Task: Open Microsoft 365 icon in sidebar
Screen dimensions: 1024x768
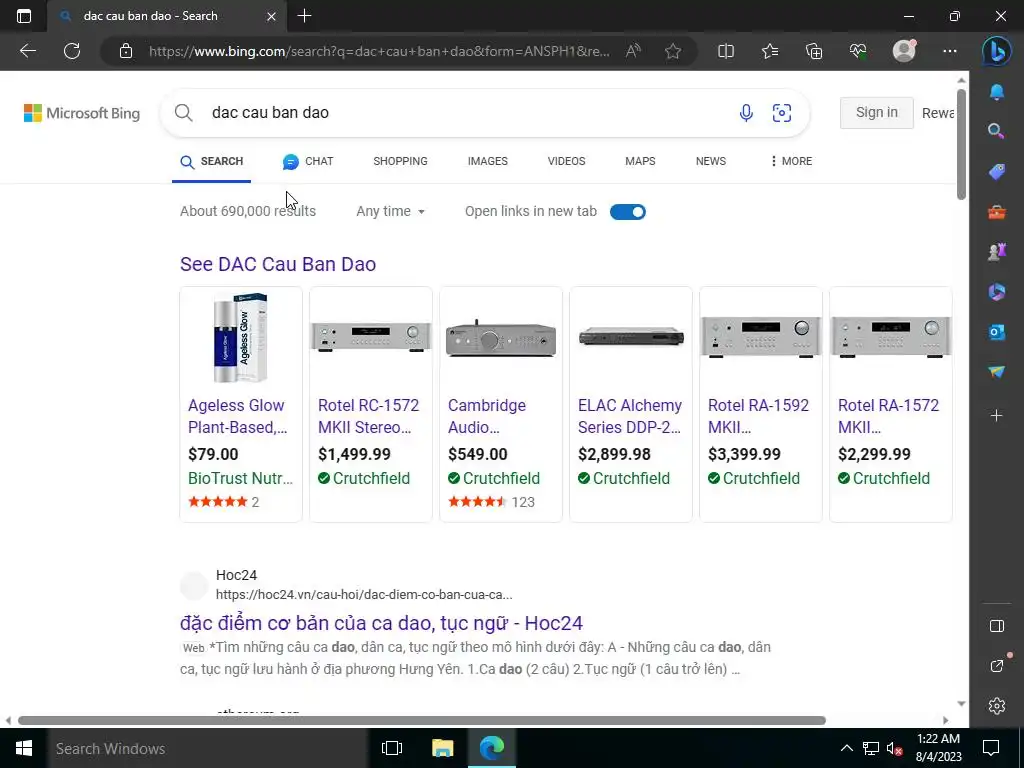Action: [997, 292]
